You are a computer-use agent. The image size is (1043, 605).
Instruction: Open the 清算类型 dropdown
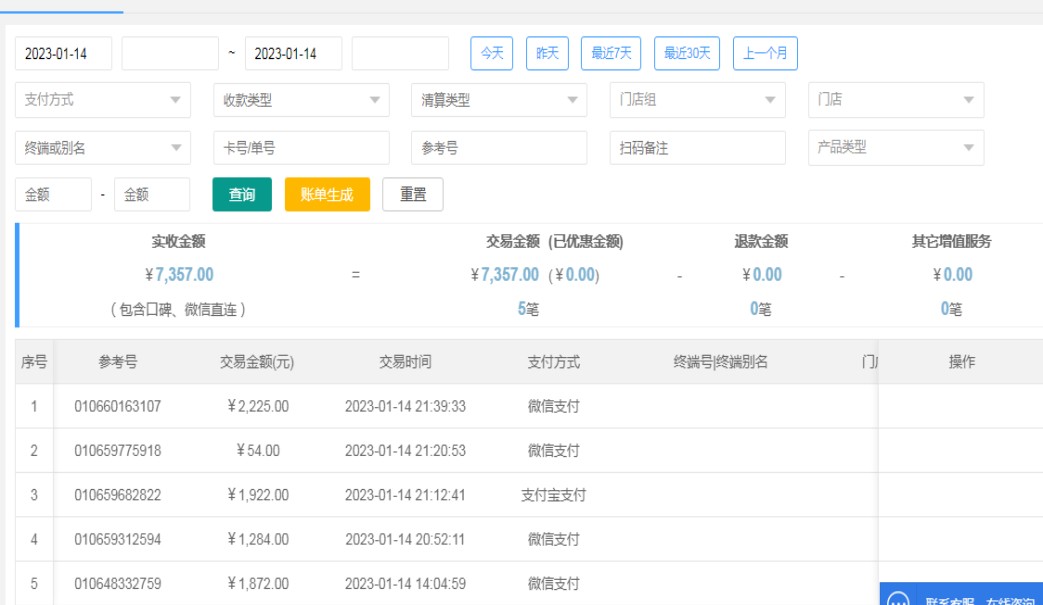[498, 100]
